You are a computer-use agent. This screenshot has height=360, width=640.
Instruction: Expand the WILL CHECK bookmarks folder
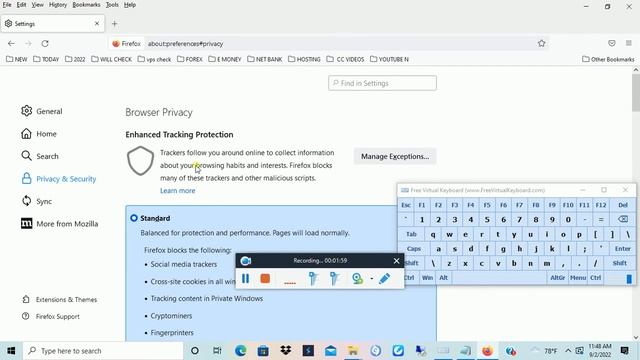click(x=111, y=59)
